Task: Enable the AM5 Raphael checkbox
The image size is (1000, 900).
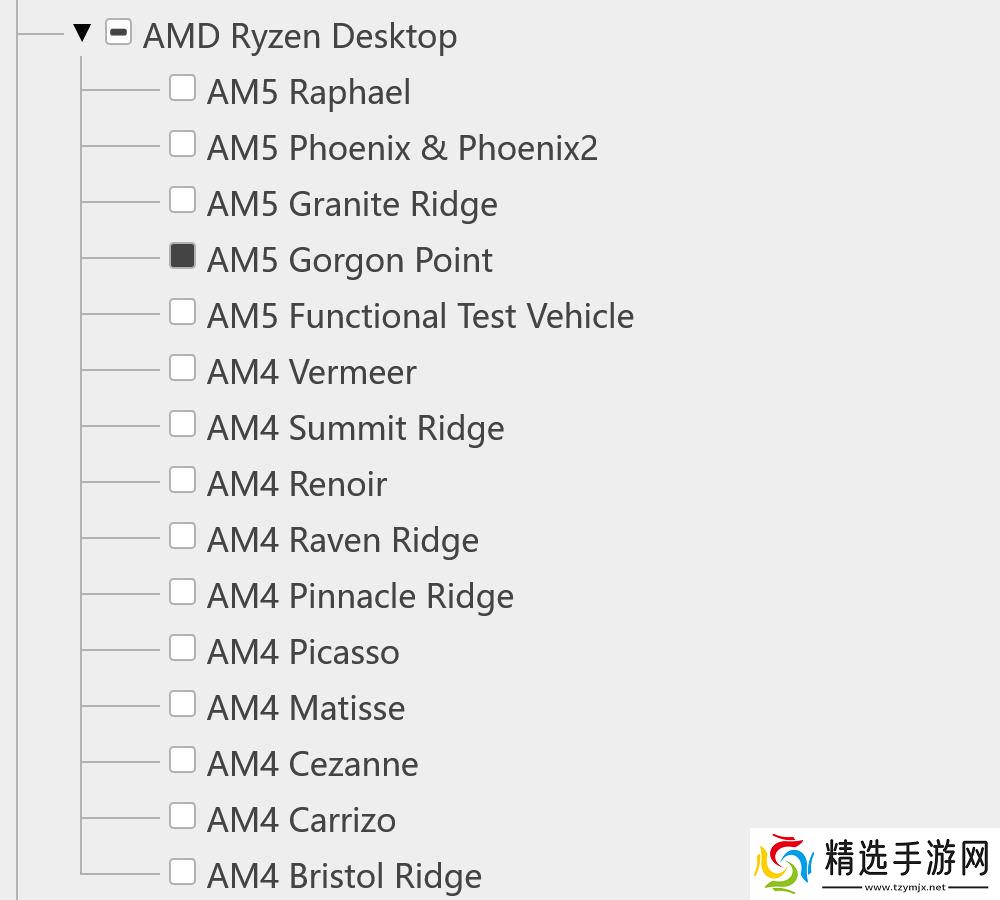Action: pyautogui.click(x=182, y=88)
